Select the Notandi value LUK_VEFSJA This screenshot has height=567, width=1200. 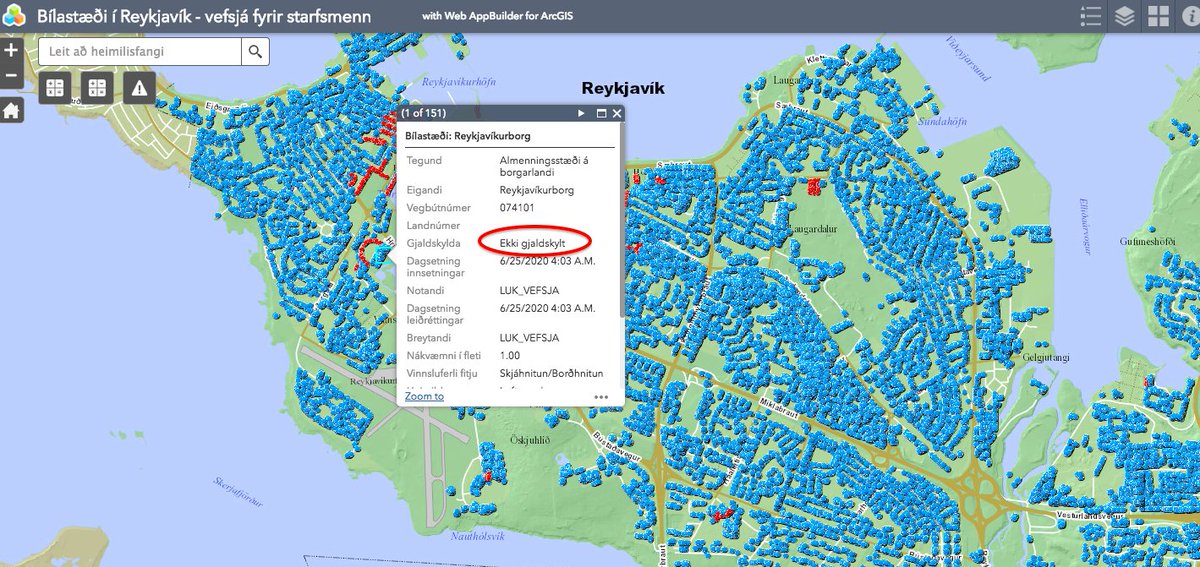(x=529, y=290)
